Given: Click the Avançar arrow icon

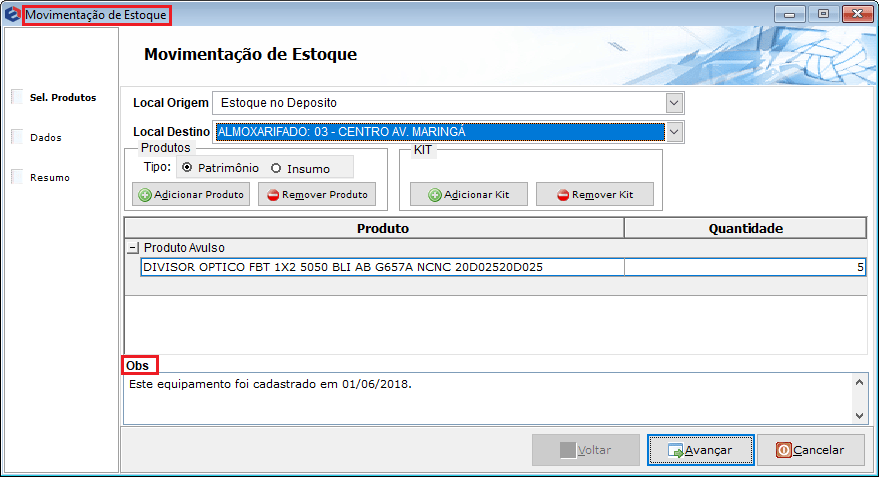Looking at the screenshot, I should pyautogui.click(x=676, y=451).
